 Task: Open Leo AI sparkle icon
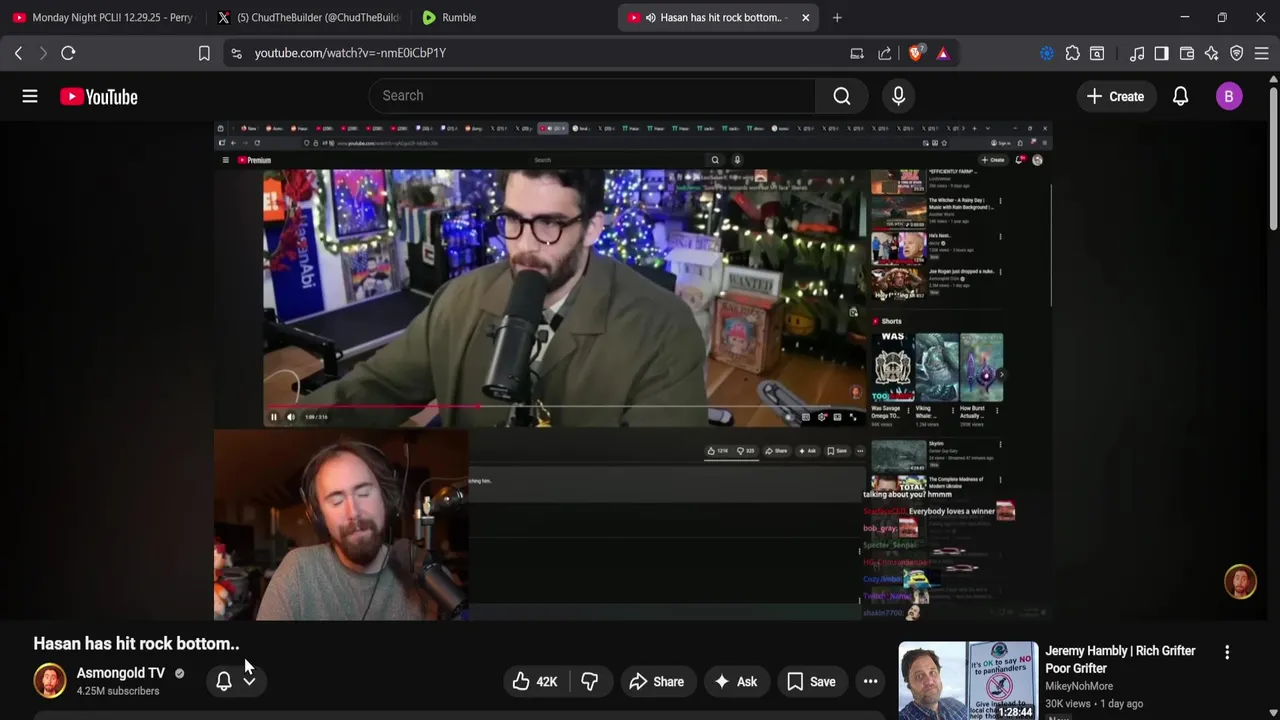[x=1212, y=53]
